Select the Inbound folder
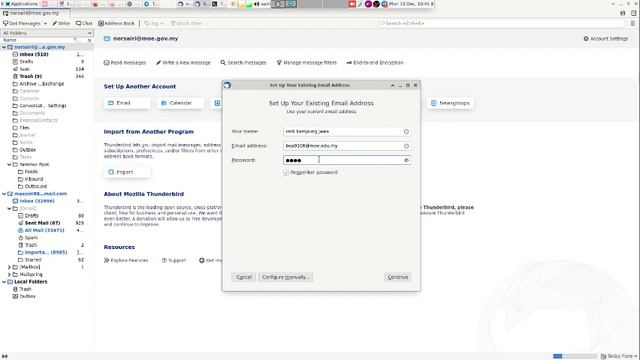The height and width of the screenshot is (360, 640). tap(33, 179)
